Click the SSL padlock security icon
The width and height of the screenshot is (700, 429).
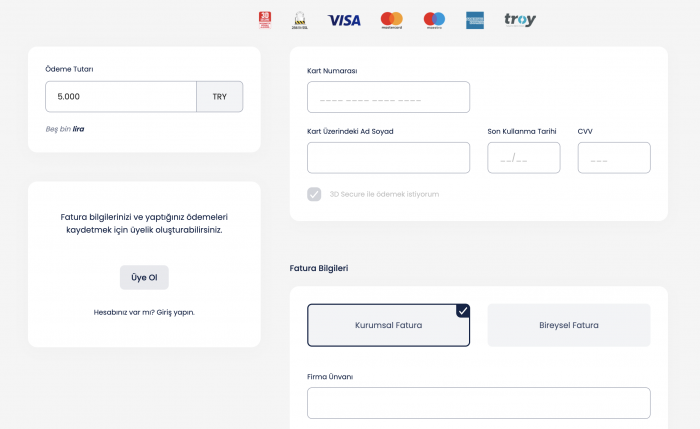click(300, 21)
